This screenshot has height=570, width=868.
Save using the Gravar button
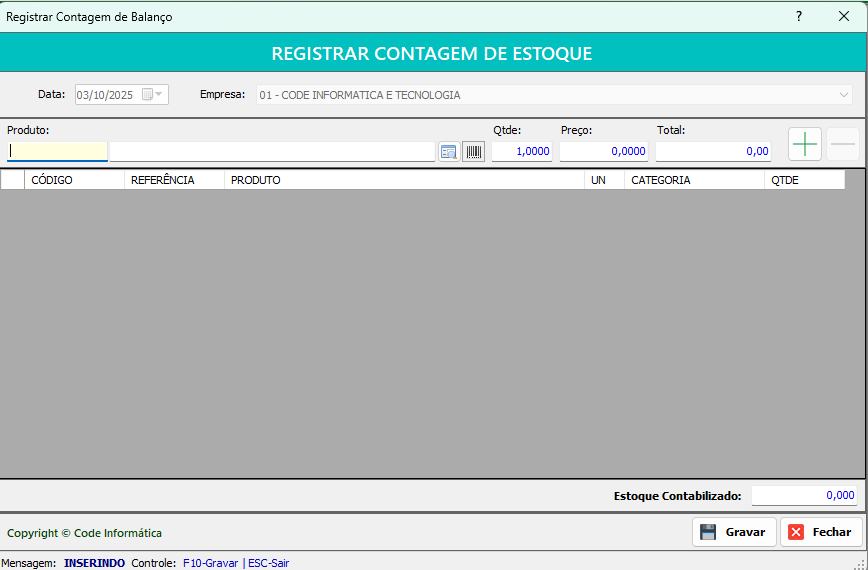pyautogui.click(x=734, y=532)
